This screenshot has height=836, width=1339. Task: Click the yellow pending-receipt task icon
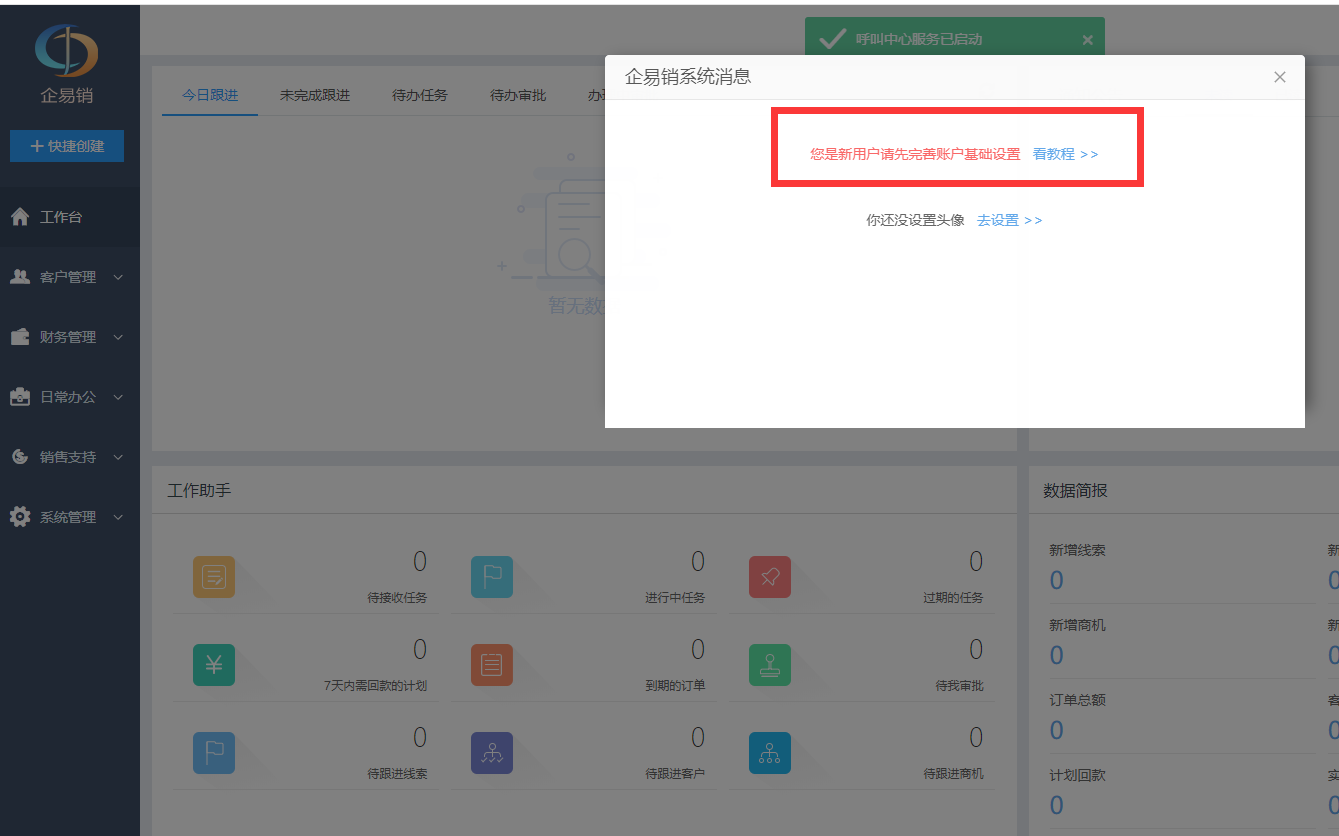point(214,577)
